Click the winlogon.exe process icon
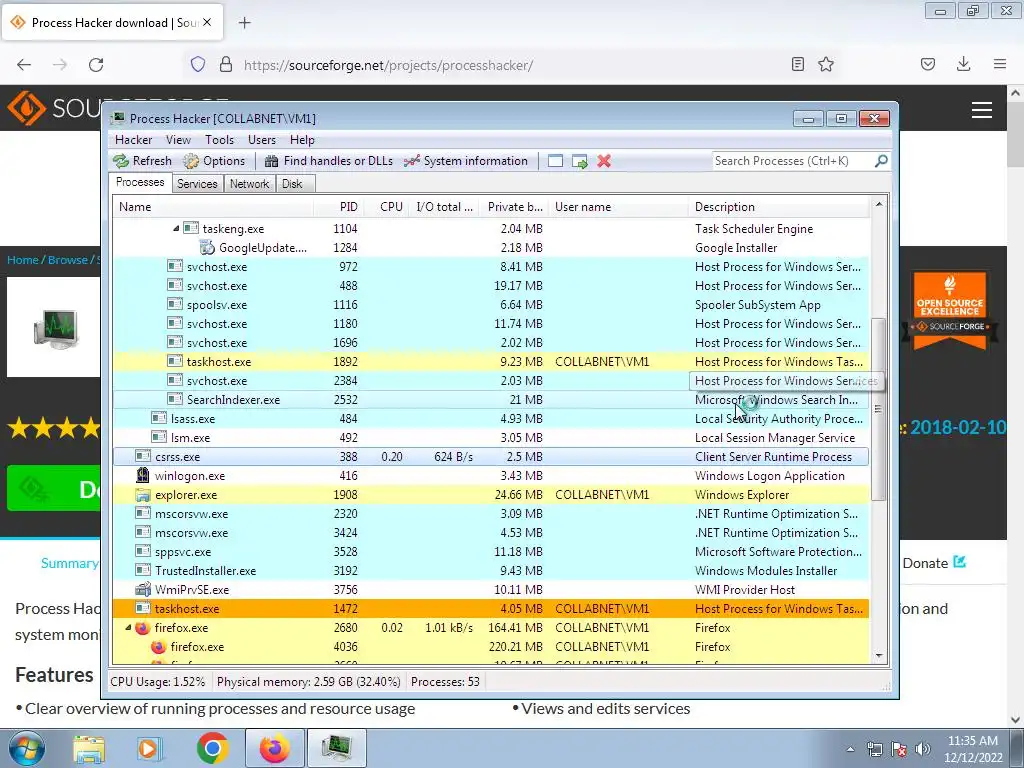1024x768 pixels. [x=143, y=475]
